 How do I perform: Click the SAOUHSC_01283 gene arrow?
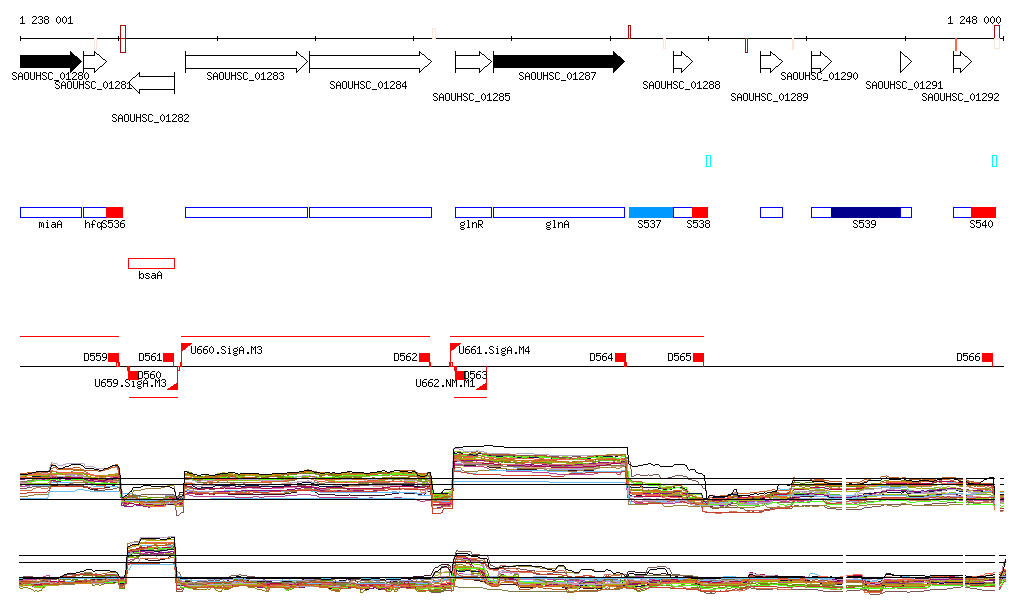click(x=247, y=62)
